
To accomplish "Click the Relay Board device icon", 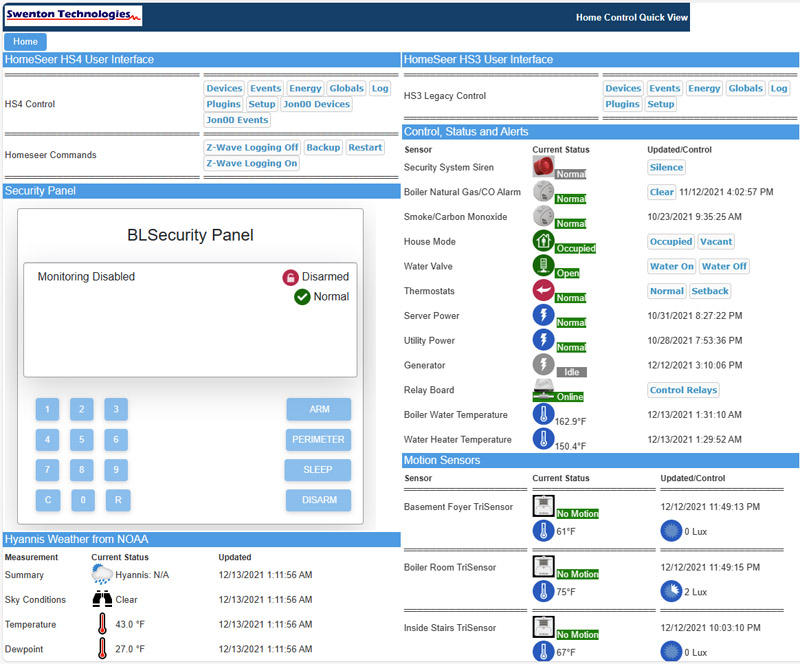I will [543, 389].
